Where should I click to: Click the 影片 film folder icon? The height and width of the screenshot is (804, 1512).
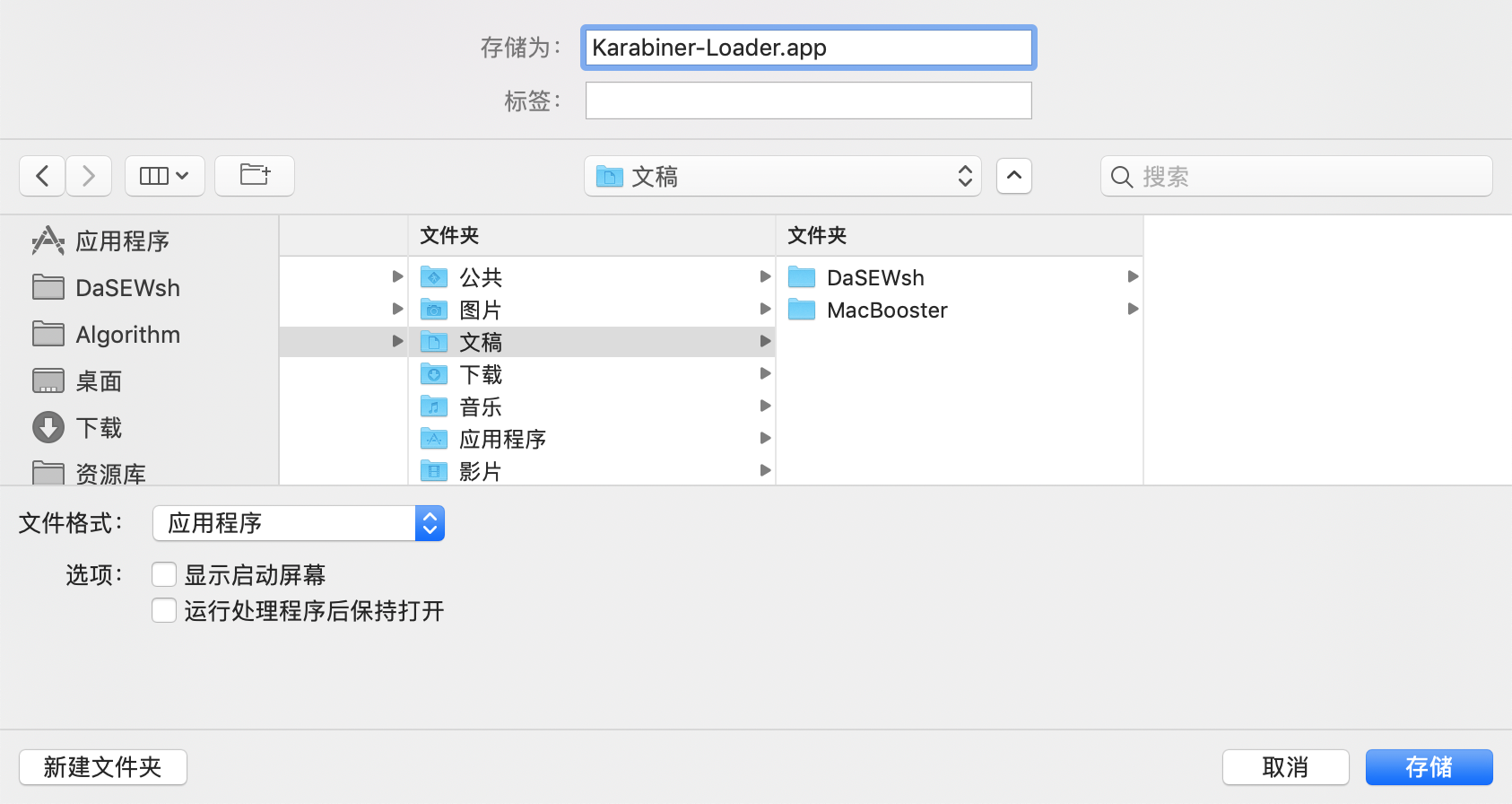pyautogui.click(x=434, y=471)
